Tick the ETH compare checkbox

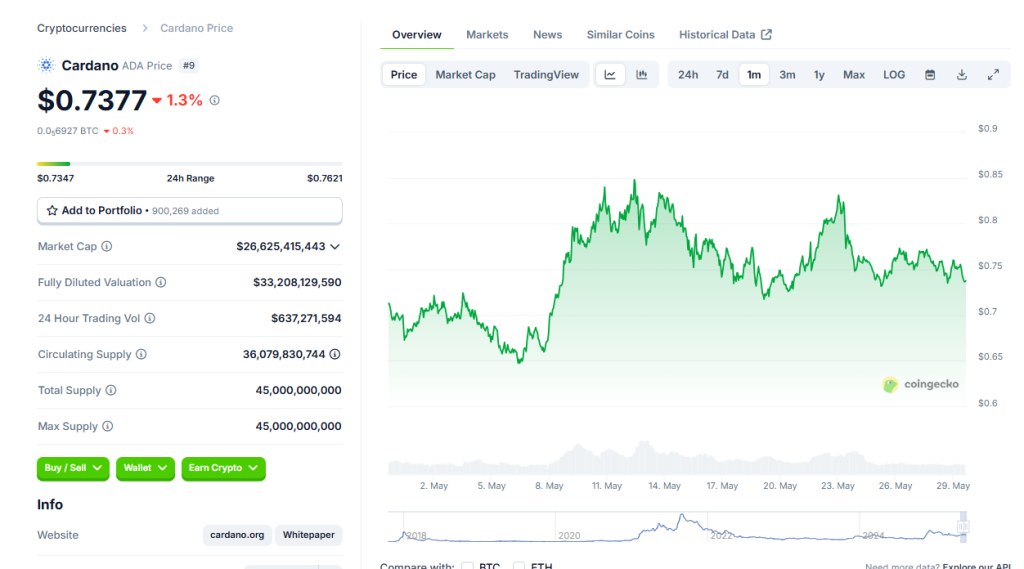click(519, 566)
